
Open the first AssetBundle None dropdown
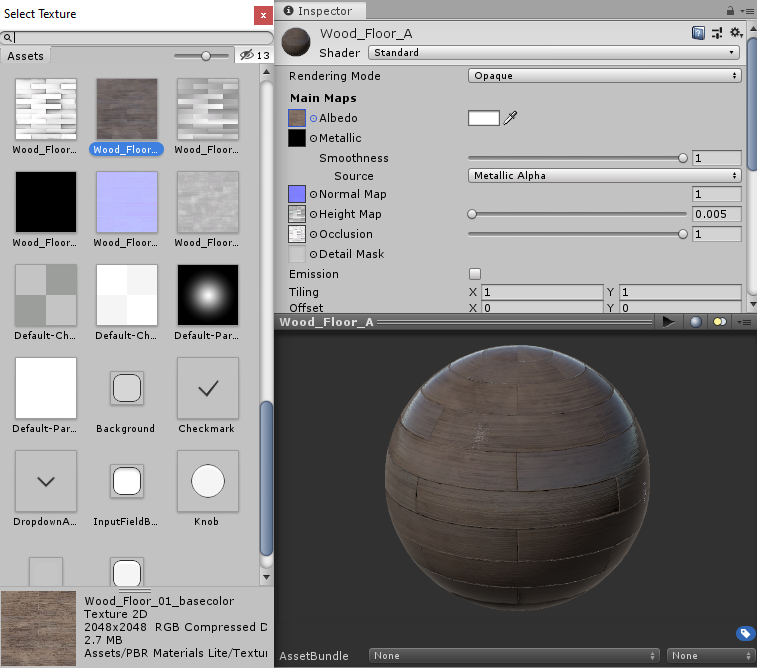pos(514,656)
